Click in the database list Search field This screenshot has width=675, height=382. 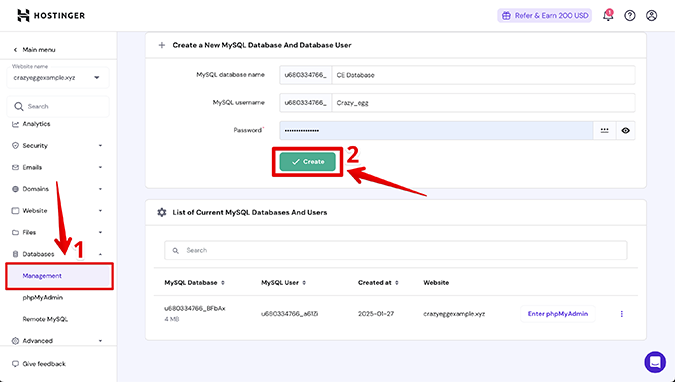point(396,251)
